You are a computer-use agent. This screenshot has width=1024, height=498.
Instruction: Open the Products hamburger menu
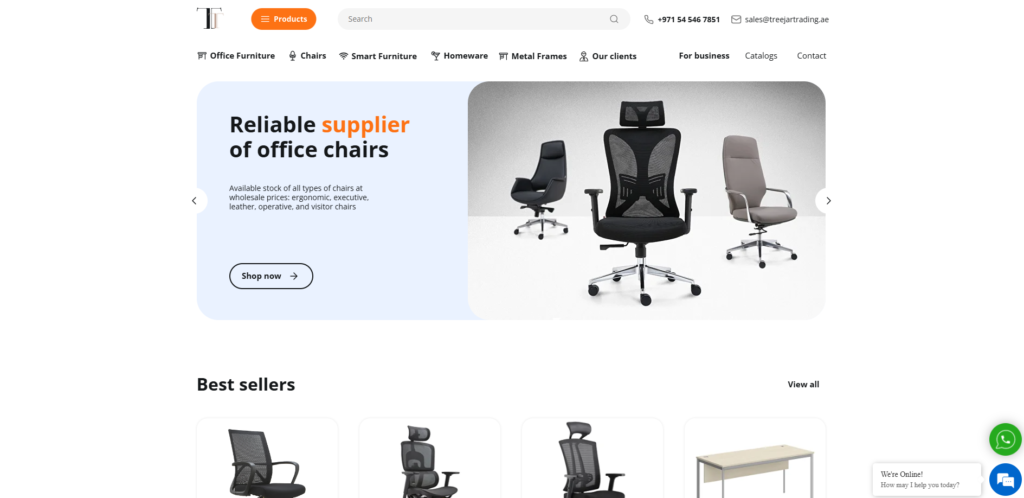click(283, 19)
